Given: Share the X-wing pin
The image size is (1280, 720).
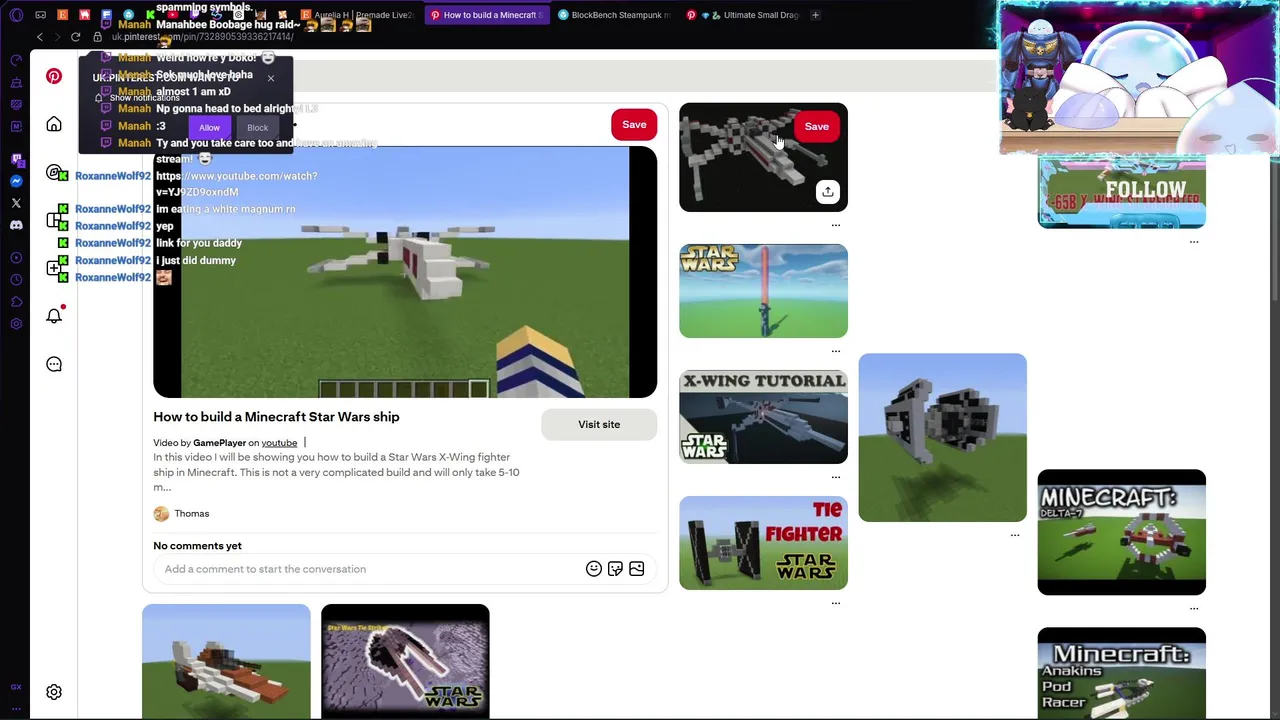Looking at the screenshot, I should pos(827,192).
